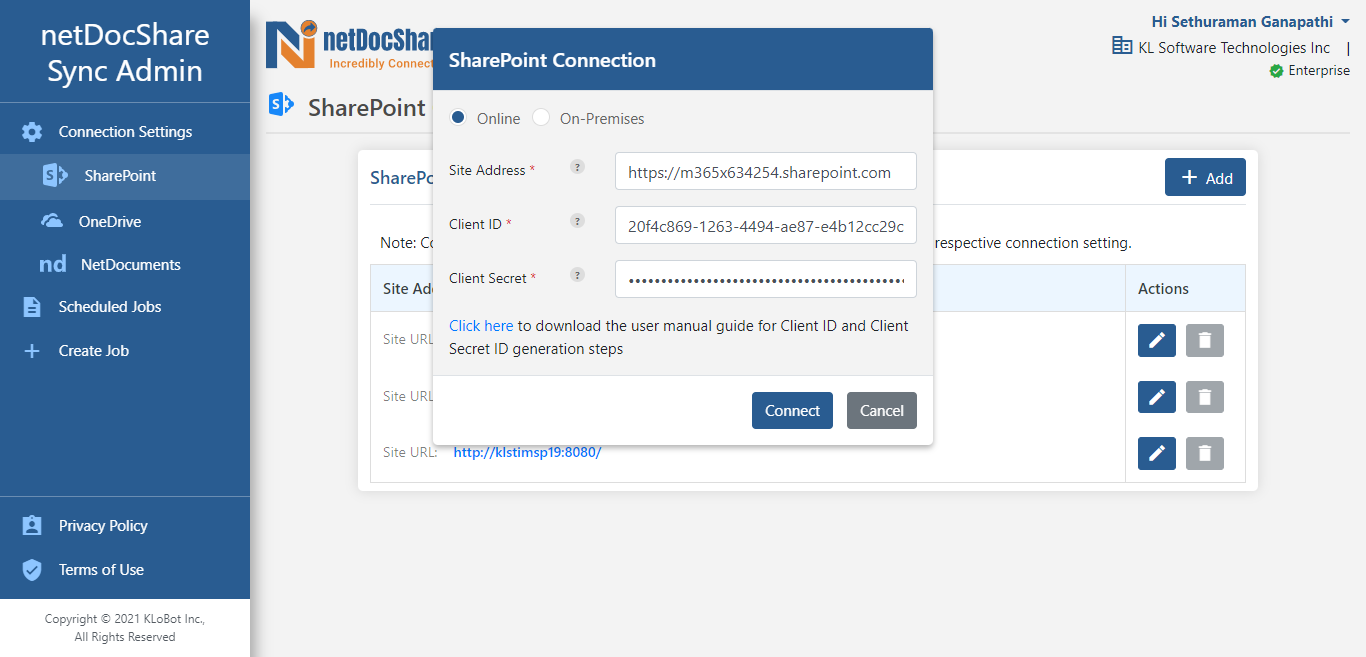This screenshot has width=1366, height=657.
Task: Click the Client Secret password field
Action: [x=766, y=279]
